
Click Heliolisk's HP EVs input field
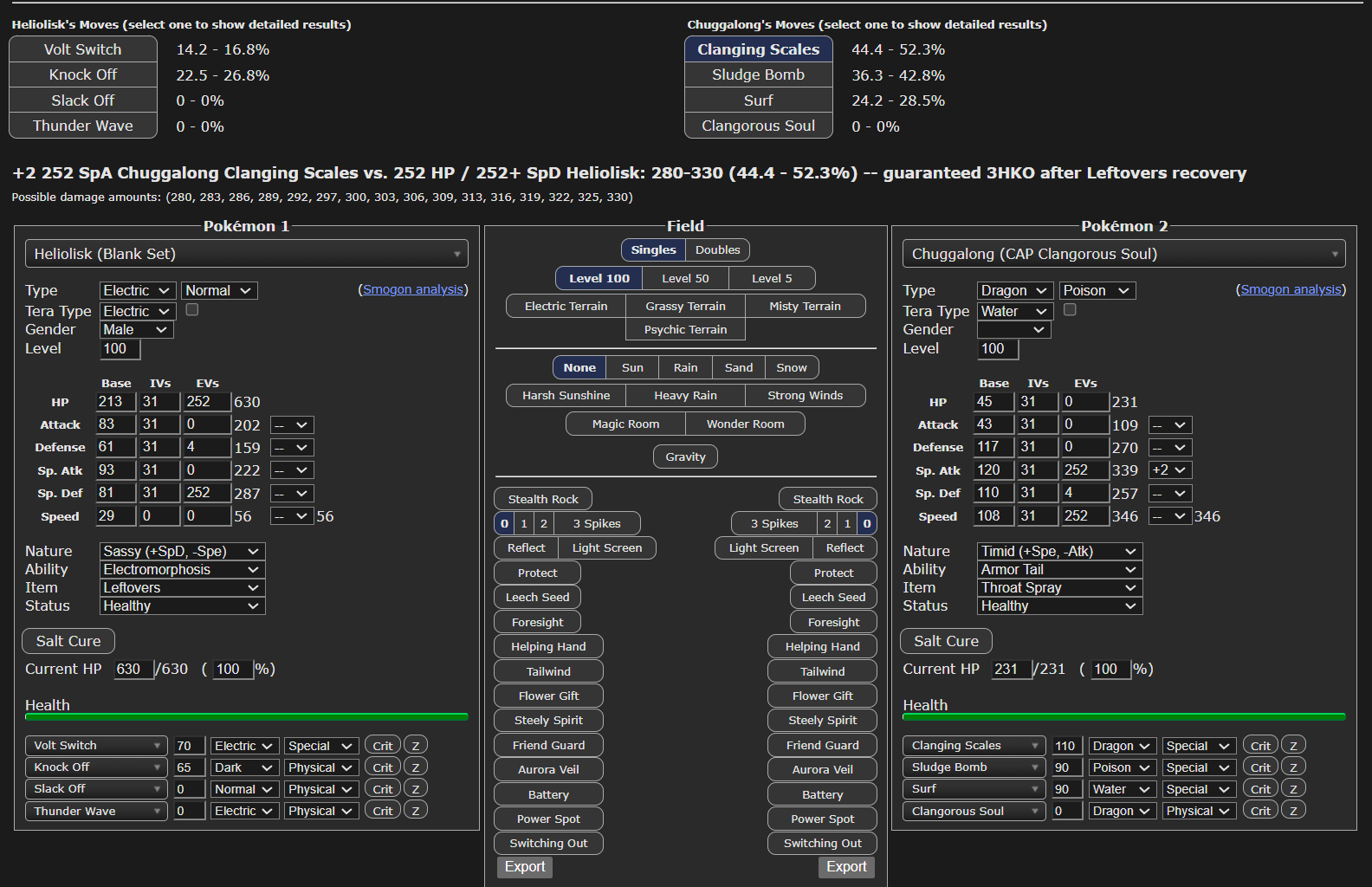206,402
